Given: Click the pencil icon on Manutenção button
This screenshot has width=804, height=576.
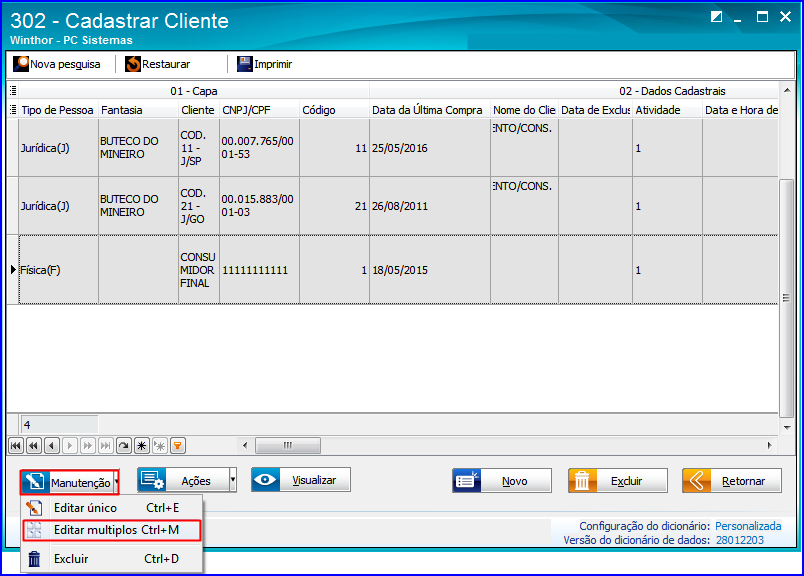Looking at the screenshot, I should click(35, 482).
